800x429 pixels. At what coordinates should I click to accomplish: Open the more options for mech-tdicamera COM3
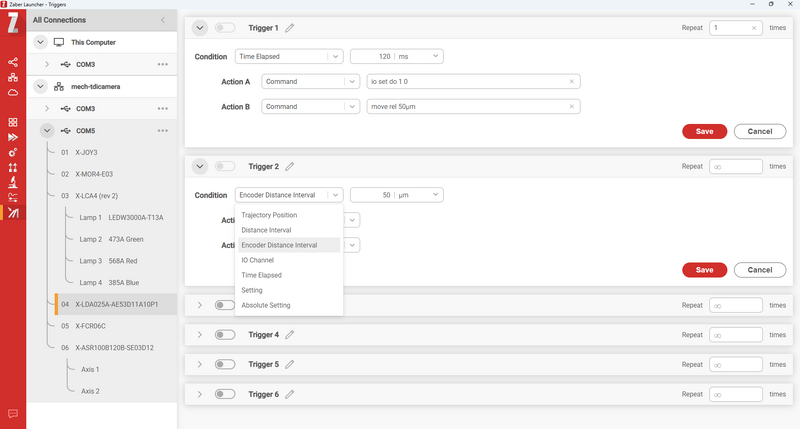coord(163,109)
